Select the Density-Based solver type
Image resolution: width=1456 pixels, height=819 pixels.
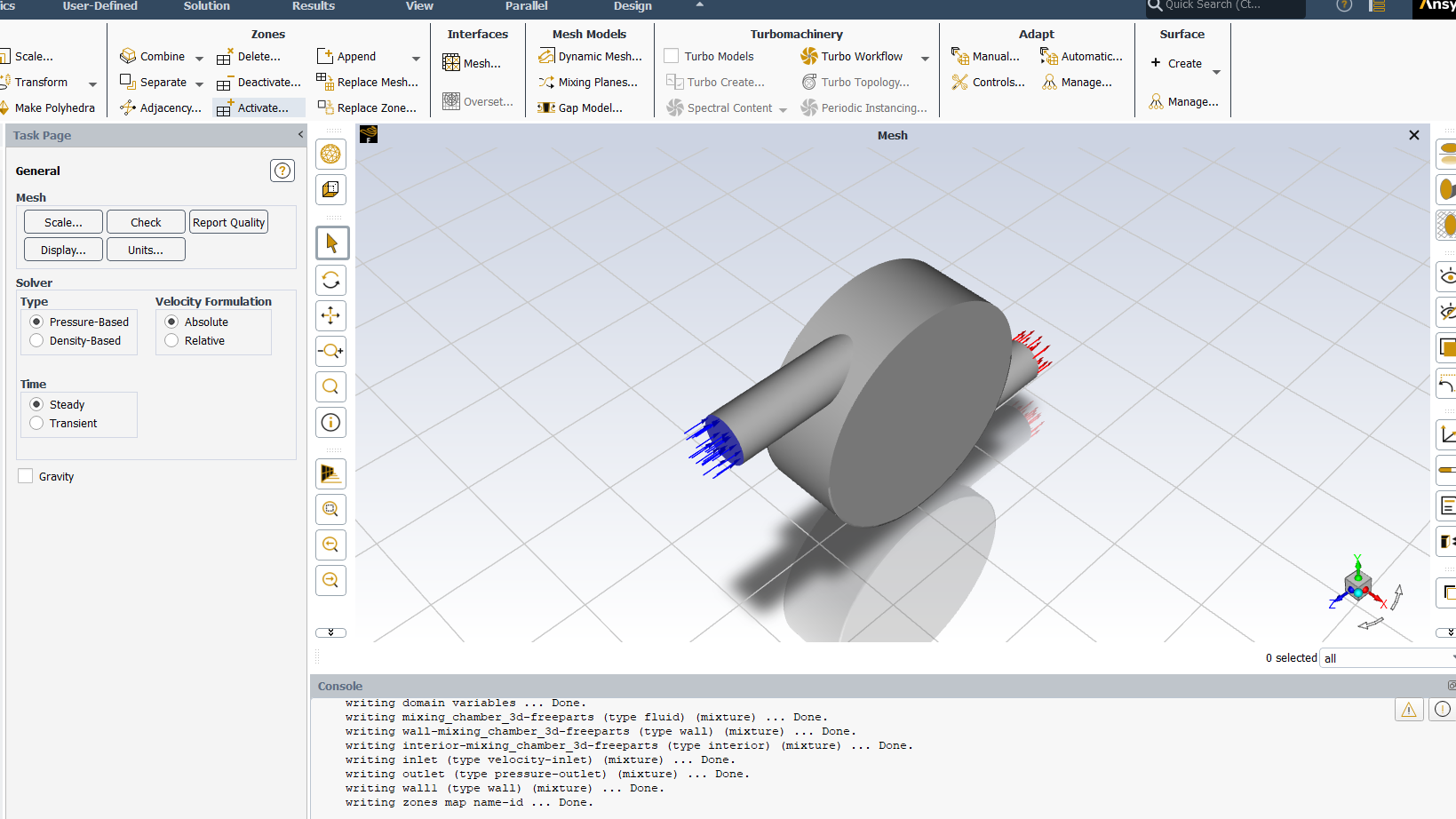click(x=36, y=341)
